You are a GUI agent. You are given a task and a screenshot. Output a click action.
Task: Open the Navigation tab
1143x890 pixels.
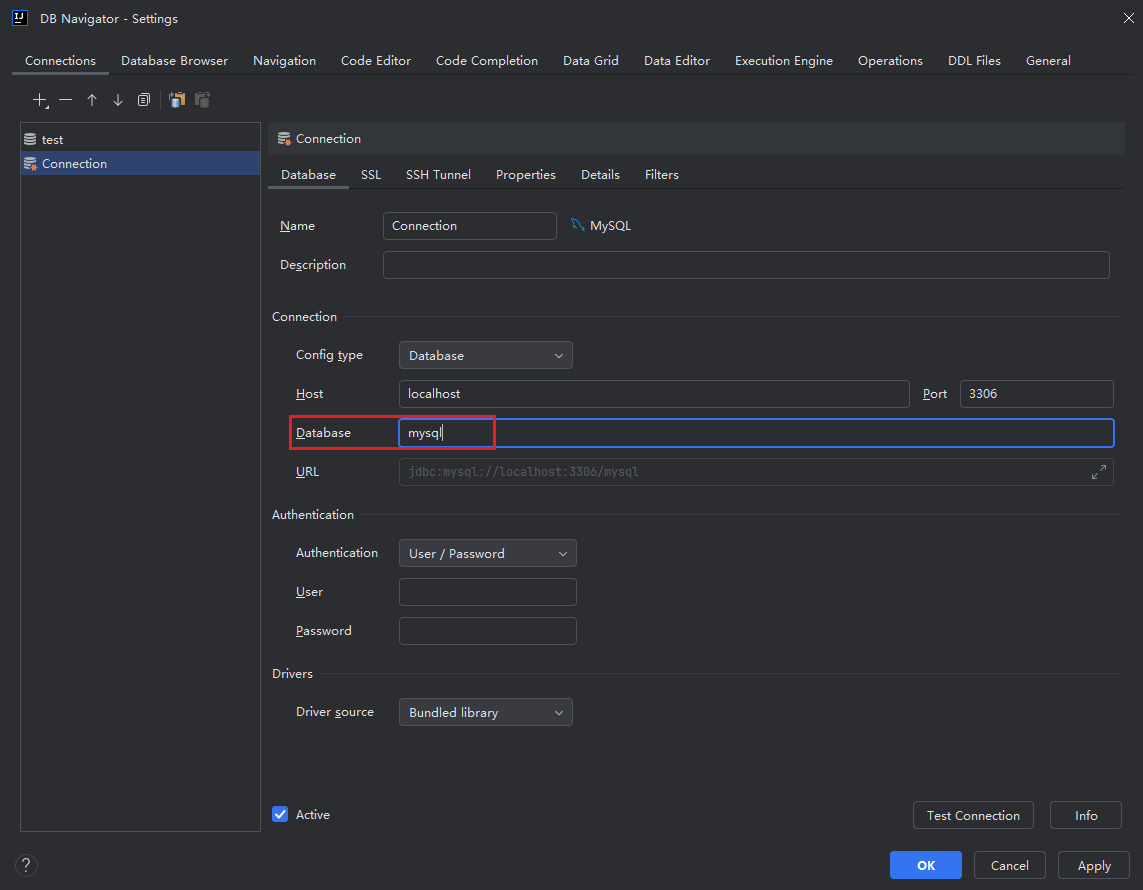(284, 60)
